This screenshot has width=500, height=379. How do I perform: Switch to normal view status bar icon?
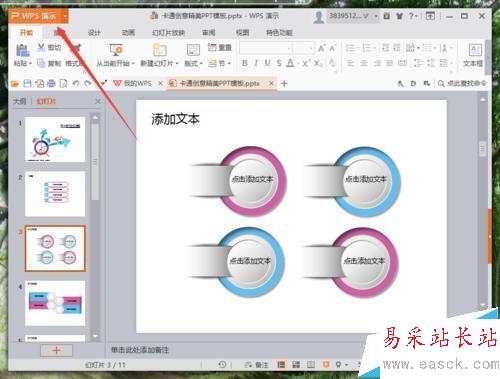pyautogui.click(x=281, y=365)
